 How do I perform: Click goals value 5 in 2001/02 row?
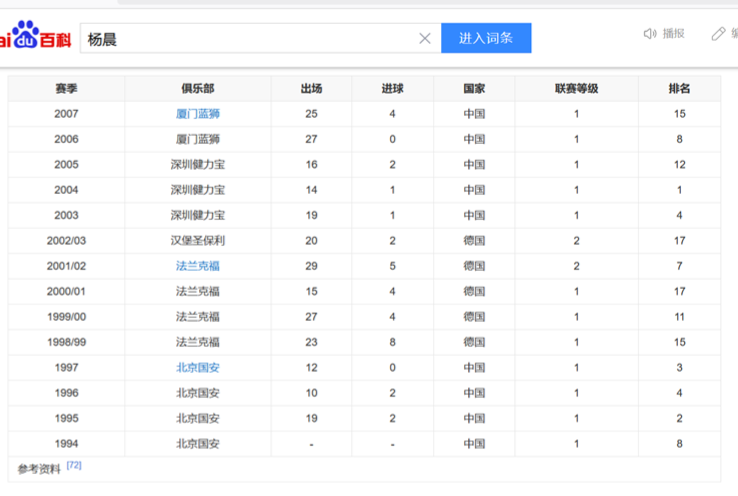click(x=393, y=266)
